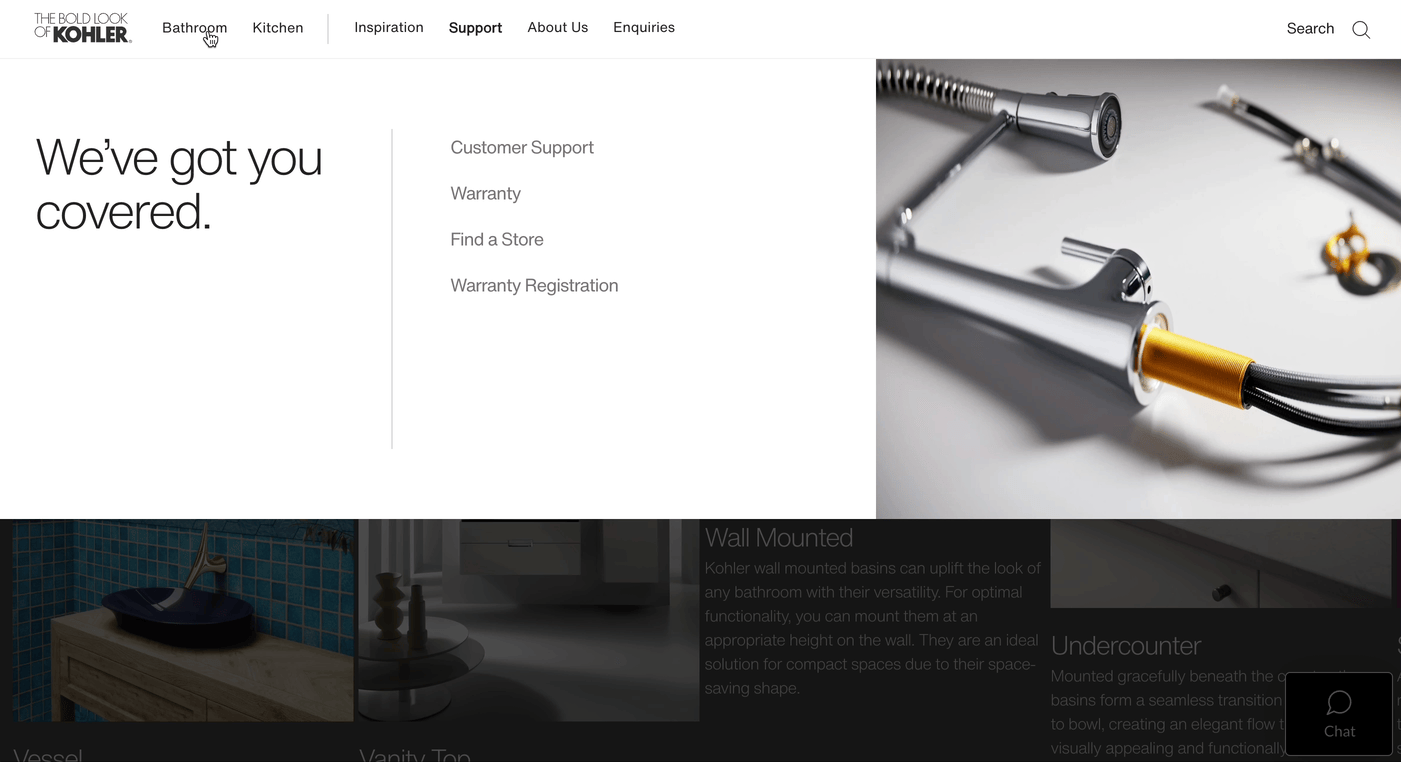Click the Search text label
The height and width of the screenshot is (762, 1401).
1310,29
